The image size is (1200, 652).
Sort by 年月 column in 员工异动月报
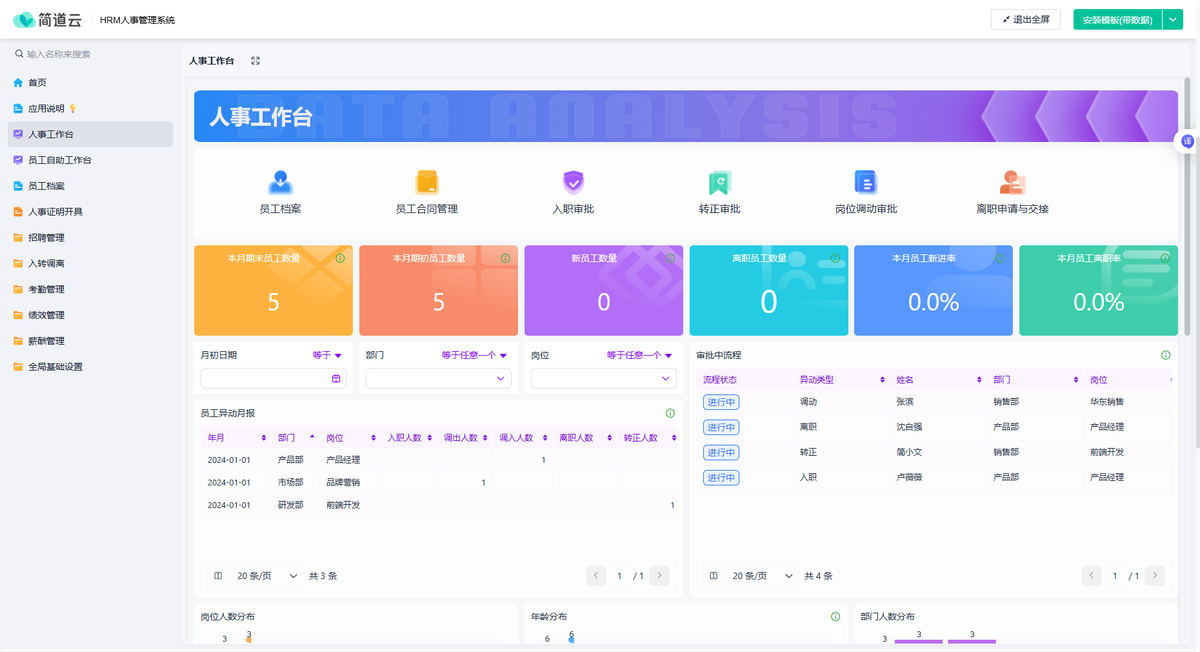point(264,438)
